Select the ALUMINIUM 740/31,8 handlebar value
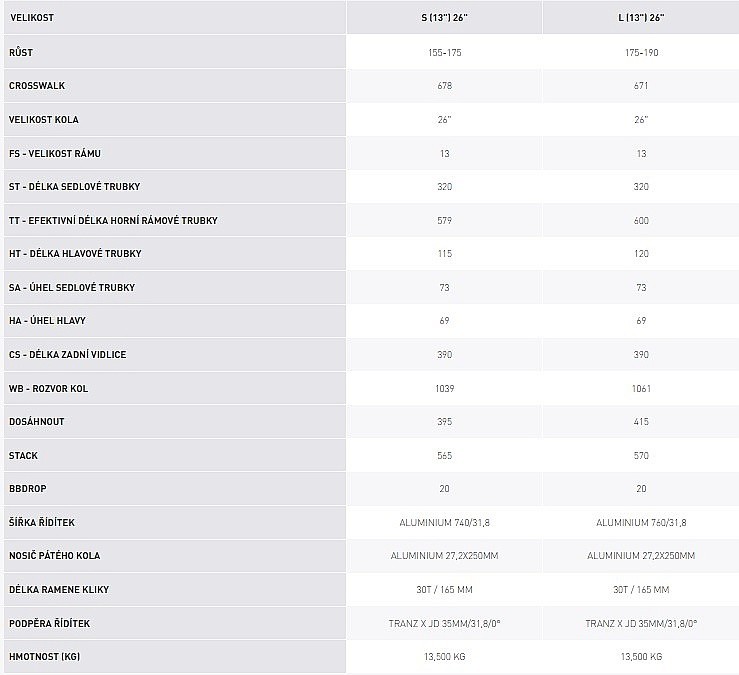The height and width of the screenshot is (675, 739). 444,523
